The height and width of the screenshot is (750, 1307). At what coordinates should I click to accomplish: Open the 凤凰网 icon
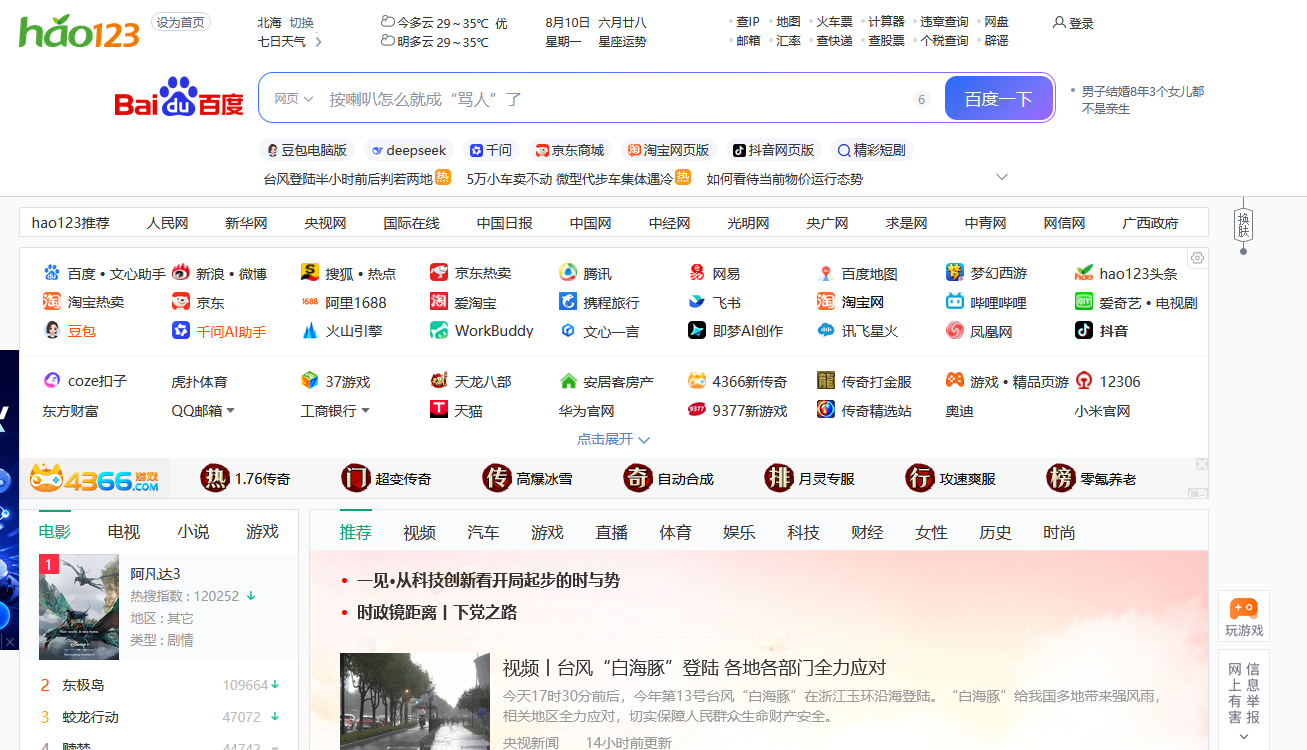[x=955, y=331]
